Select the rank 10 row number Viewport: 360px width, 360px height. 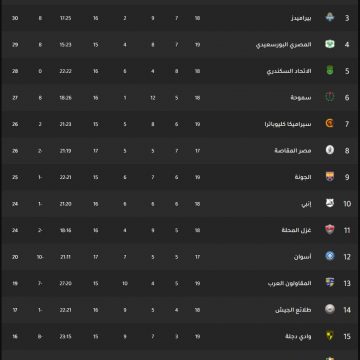coord(347,204)
